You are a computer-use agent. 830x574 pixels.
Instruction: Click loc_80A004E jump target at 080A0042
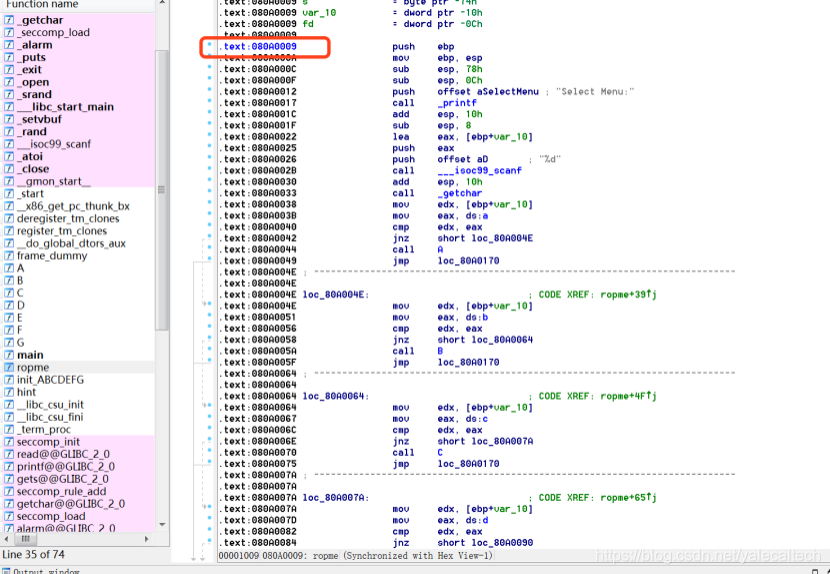(502, 238)
